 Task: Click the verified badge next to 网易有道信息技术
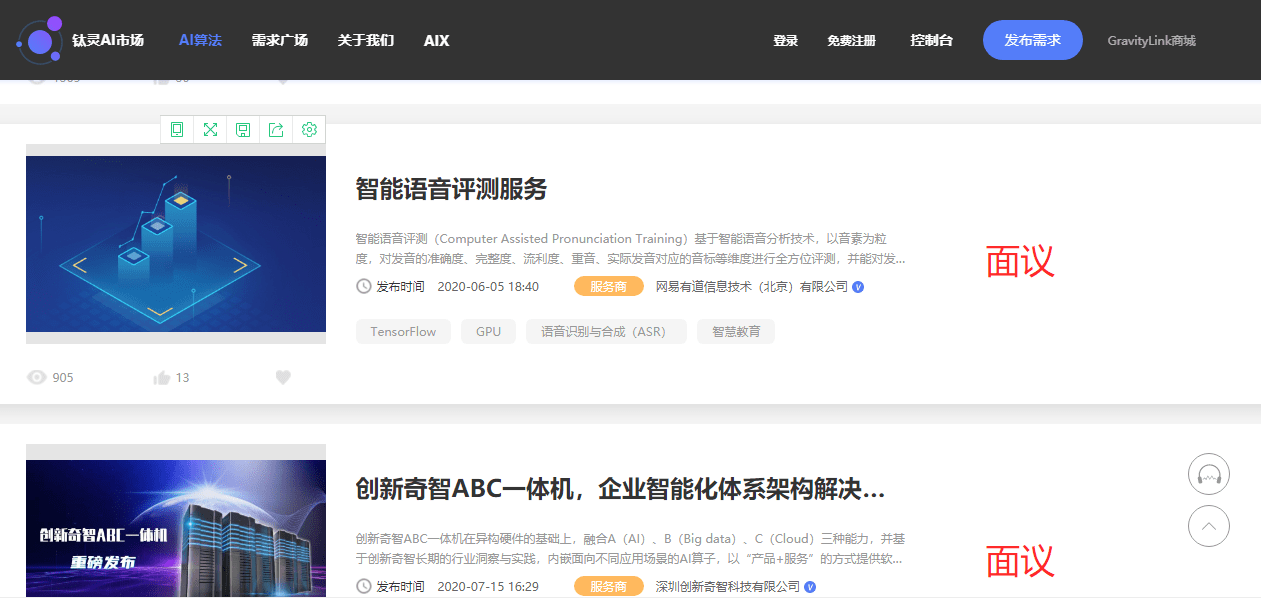click(x=858, y=286)
